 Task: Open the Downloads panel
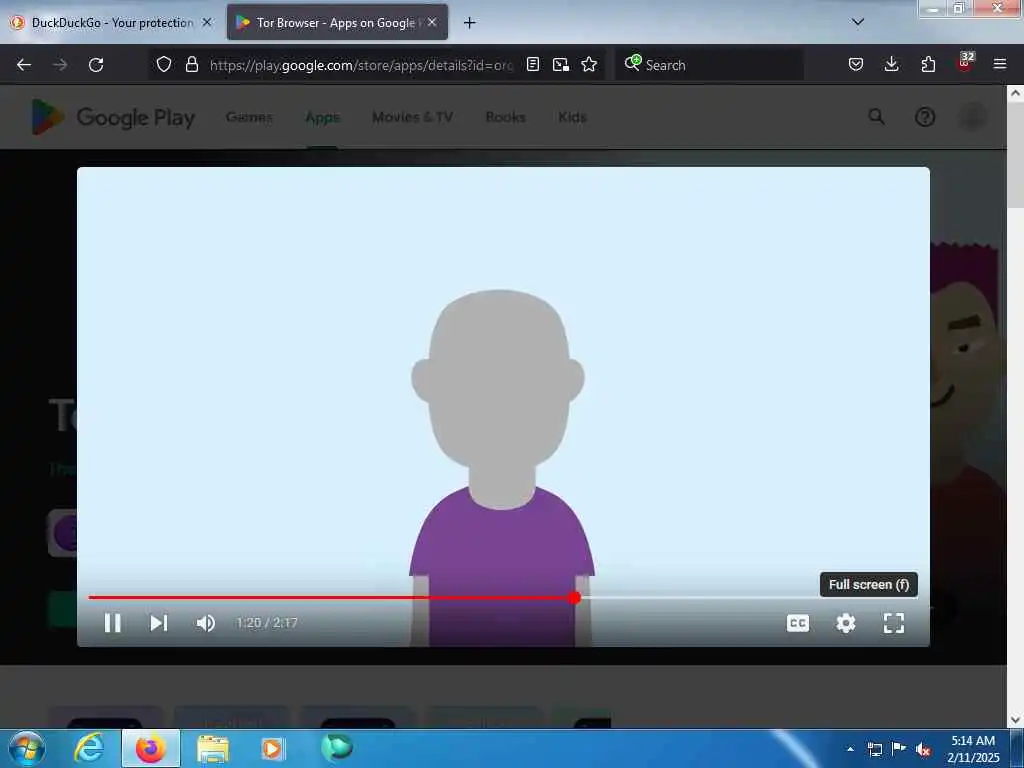(891, 64)
